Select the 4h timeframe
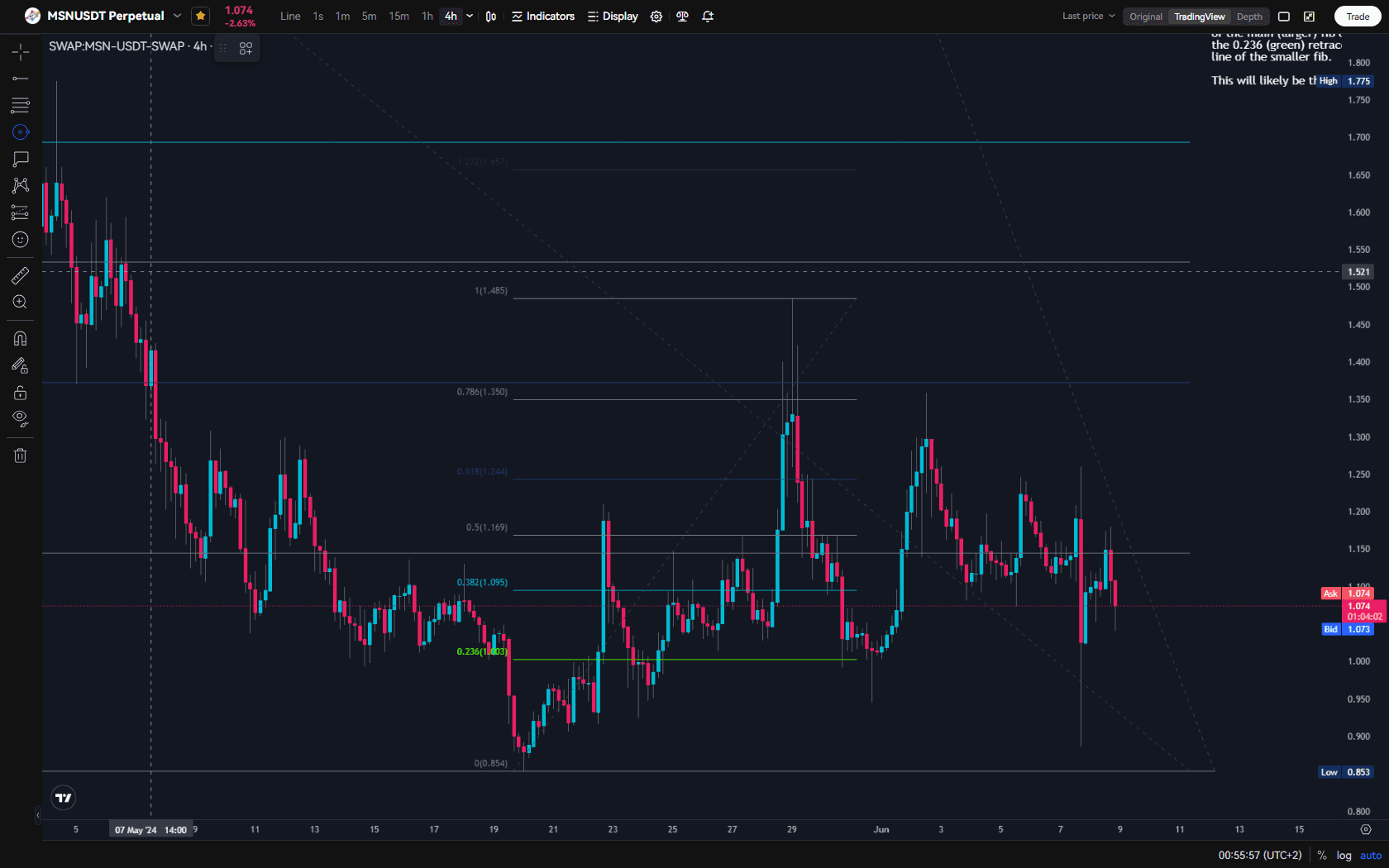The height and width of the screenshot is (868, 1389). [451, 17]
